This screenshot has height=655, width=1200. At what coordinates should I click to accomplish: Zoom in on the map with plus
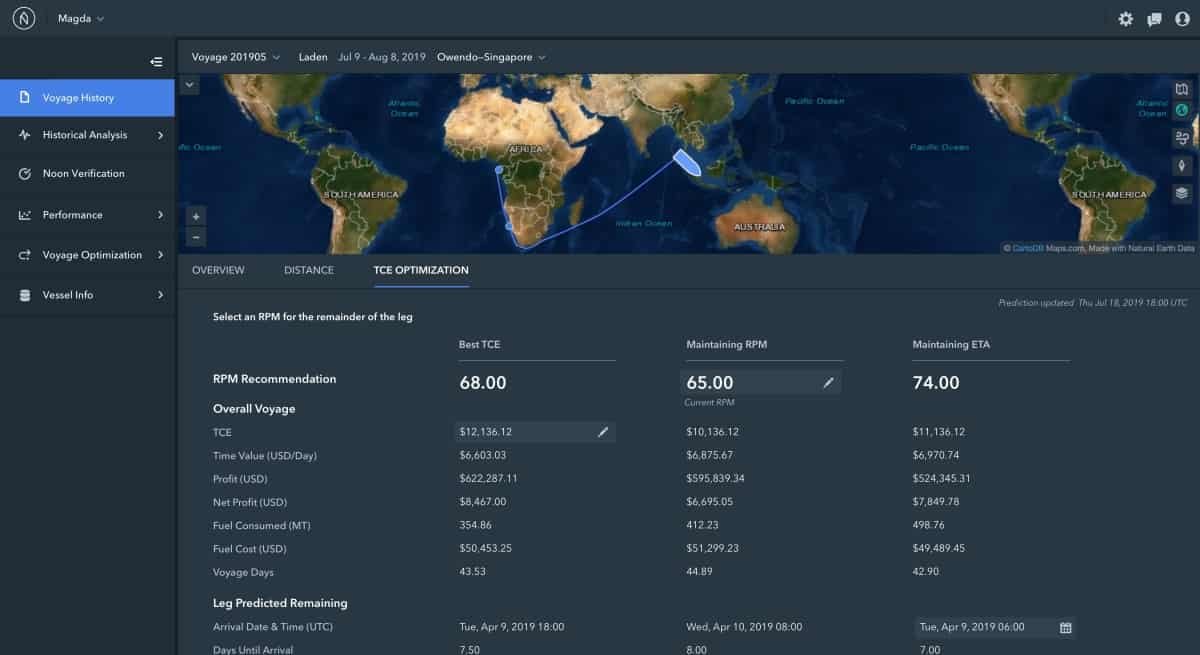click(x=196, y=216)
